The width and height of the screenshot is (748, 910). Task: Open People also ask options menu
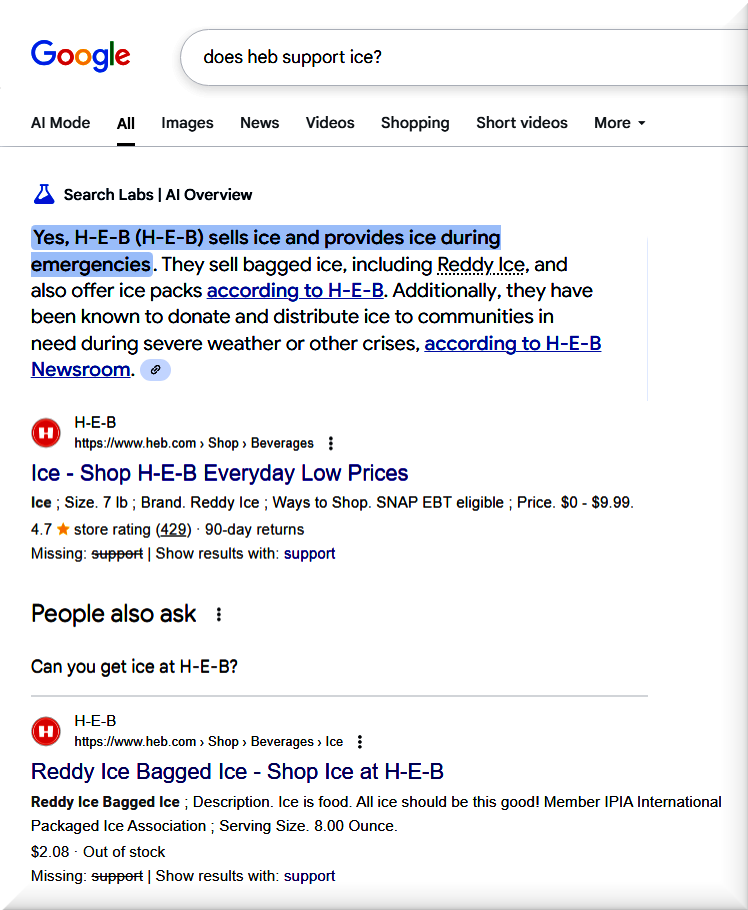click(219, 614)
